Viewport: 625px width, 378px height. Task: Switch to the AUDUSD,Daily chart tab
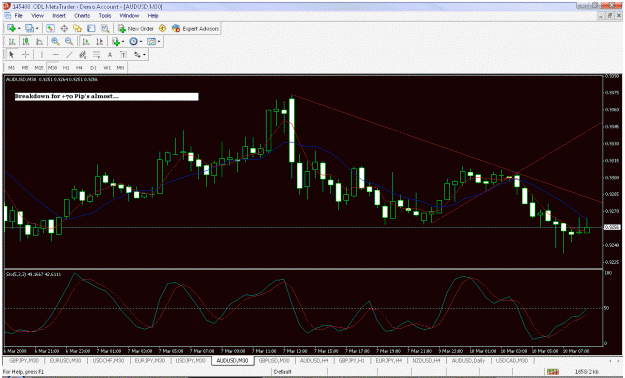468,360
